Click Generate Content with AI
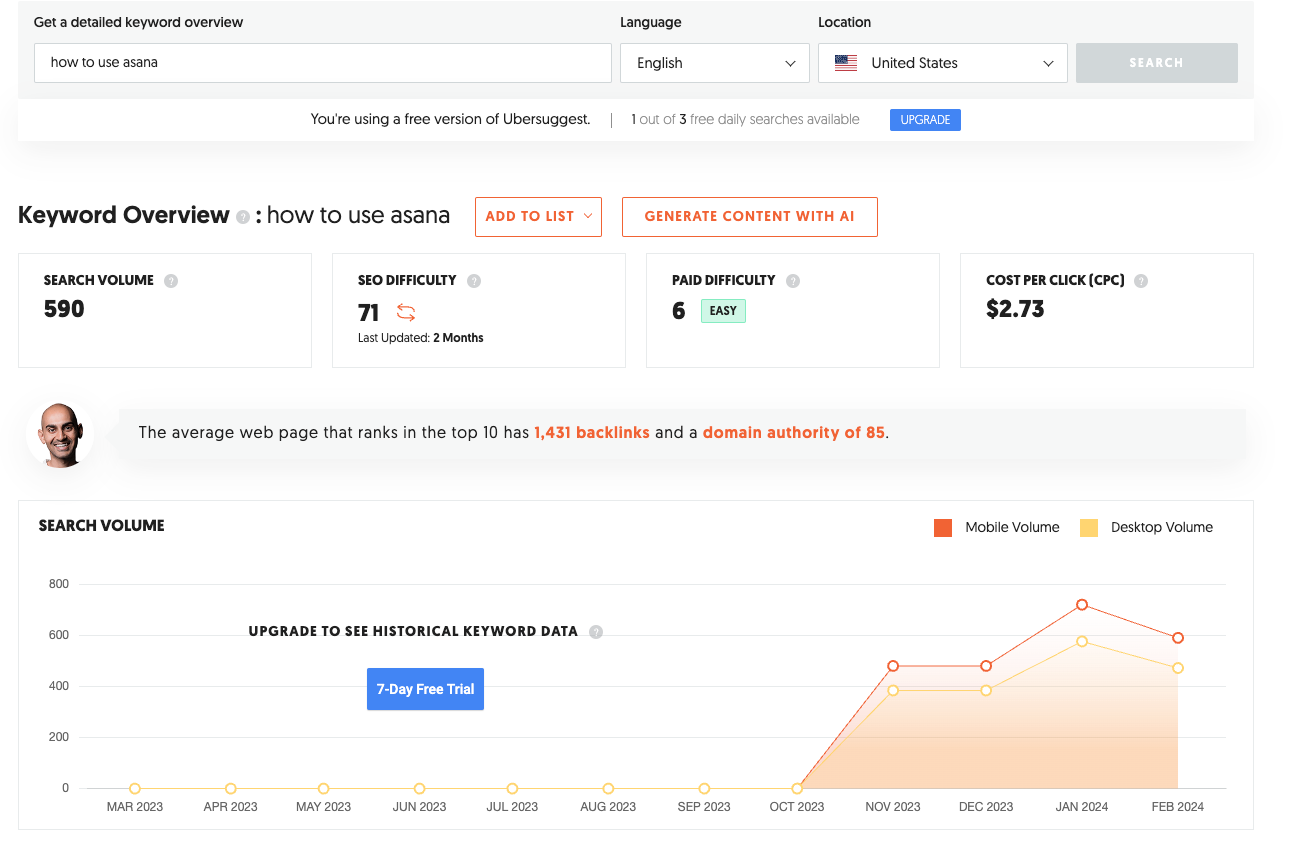 click(x=750, y=216)
